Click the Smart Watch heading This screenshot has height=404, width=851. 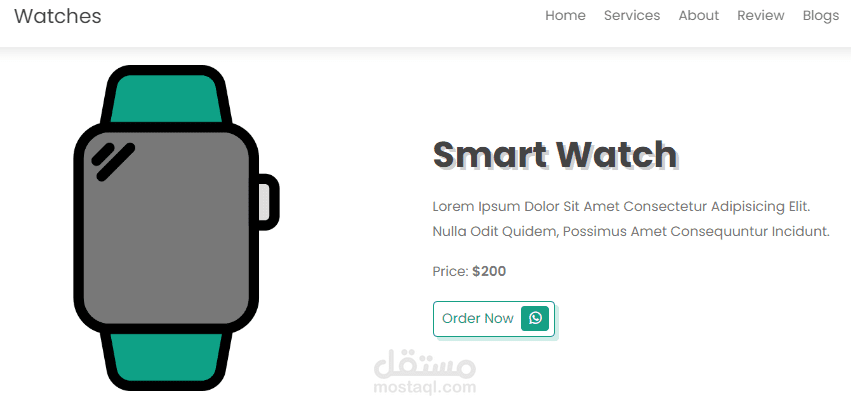point(555,155)
